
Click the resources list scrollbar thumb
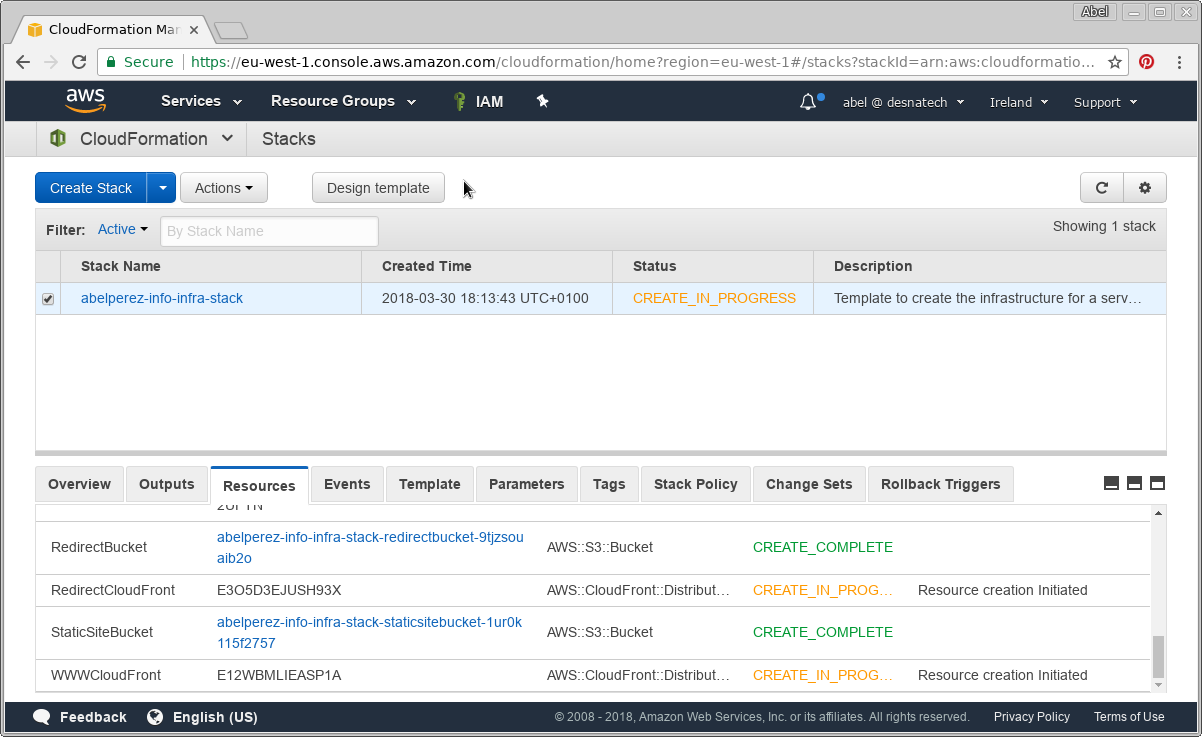click(1159, 657)
